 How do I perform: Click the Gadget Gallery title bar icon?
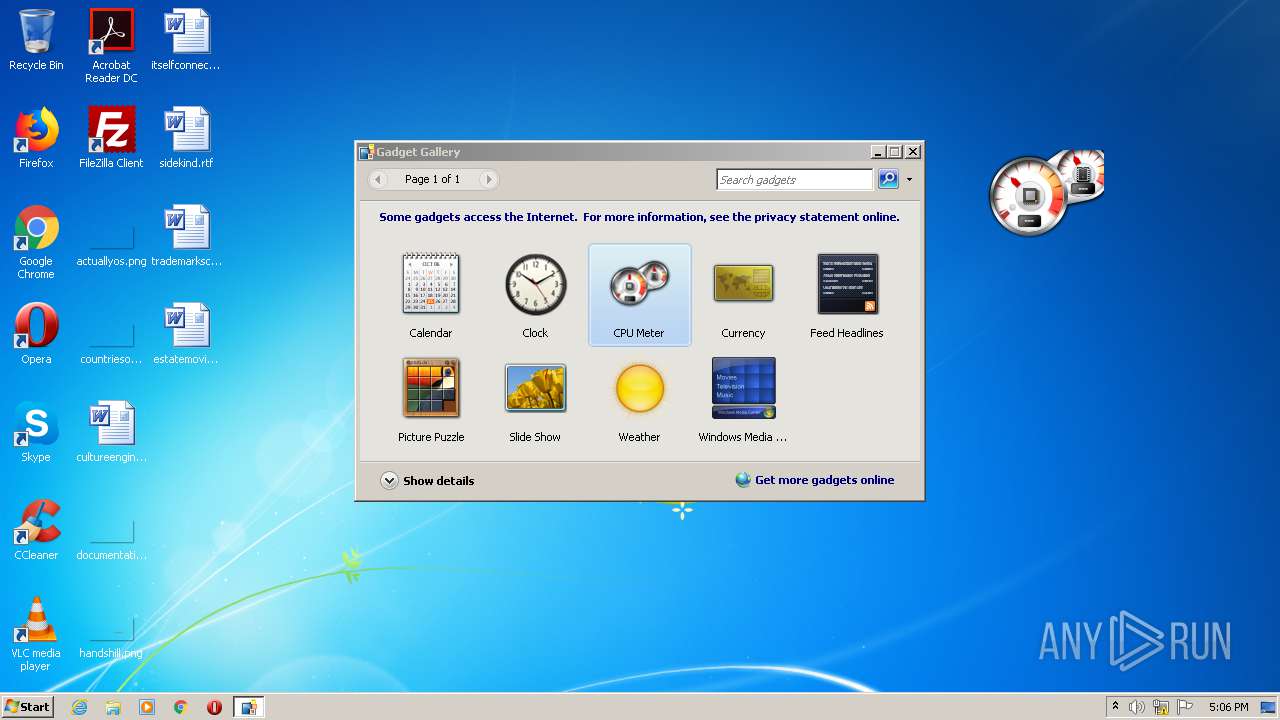(366, 152)
